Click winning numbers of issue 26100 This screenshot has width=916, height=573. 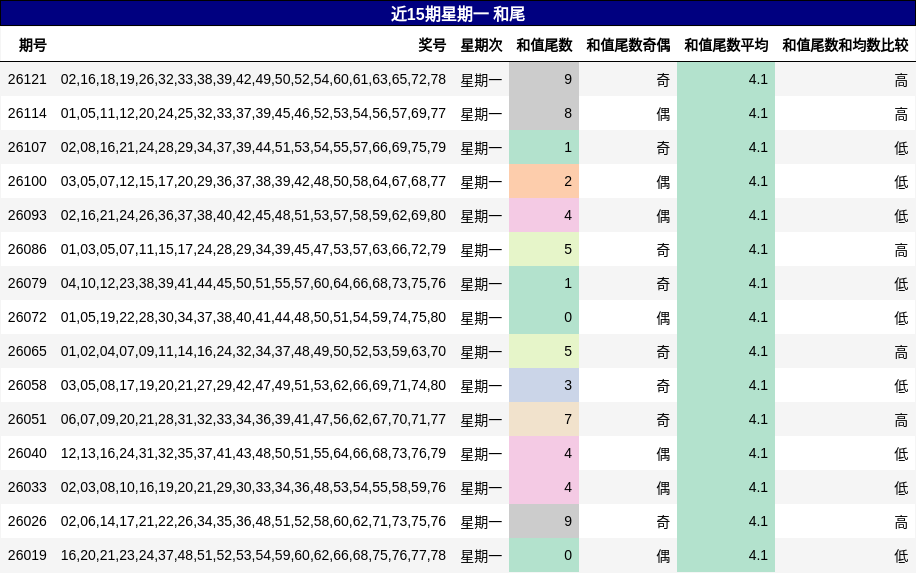(x=253, y=181)
